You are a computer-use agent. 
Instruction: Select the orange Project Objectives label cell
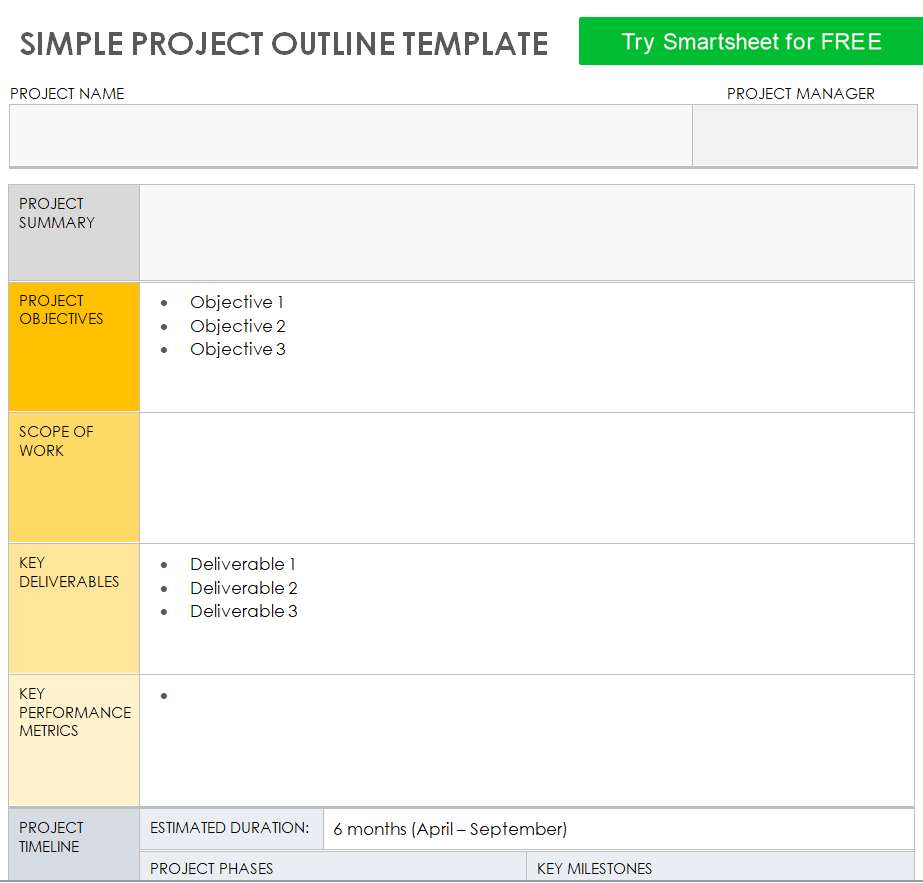[74, 347]
